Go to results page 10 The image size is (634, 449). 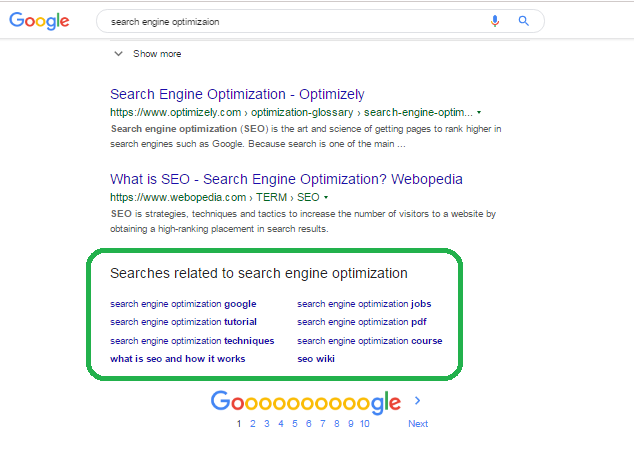[365, 424]
